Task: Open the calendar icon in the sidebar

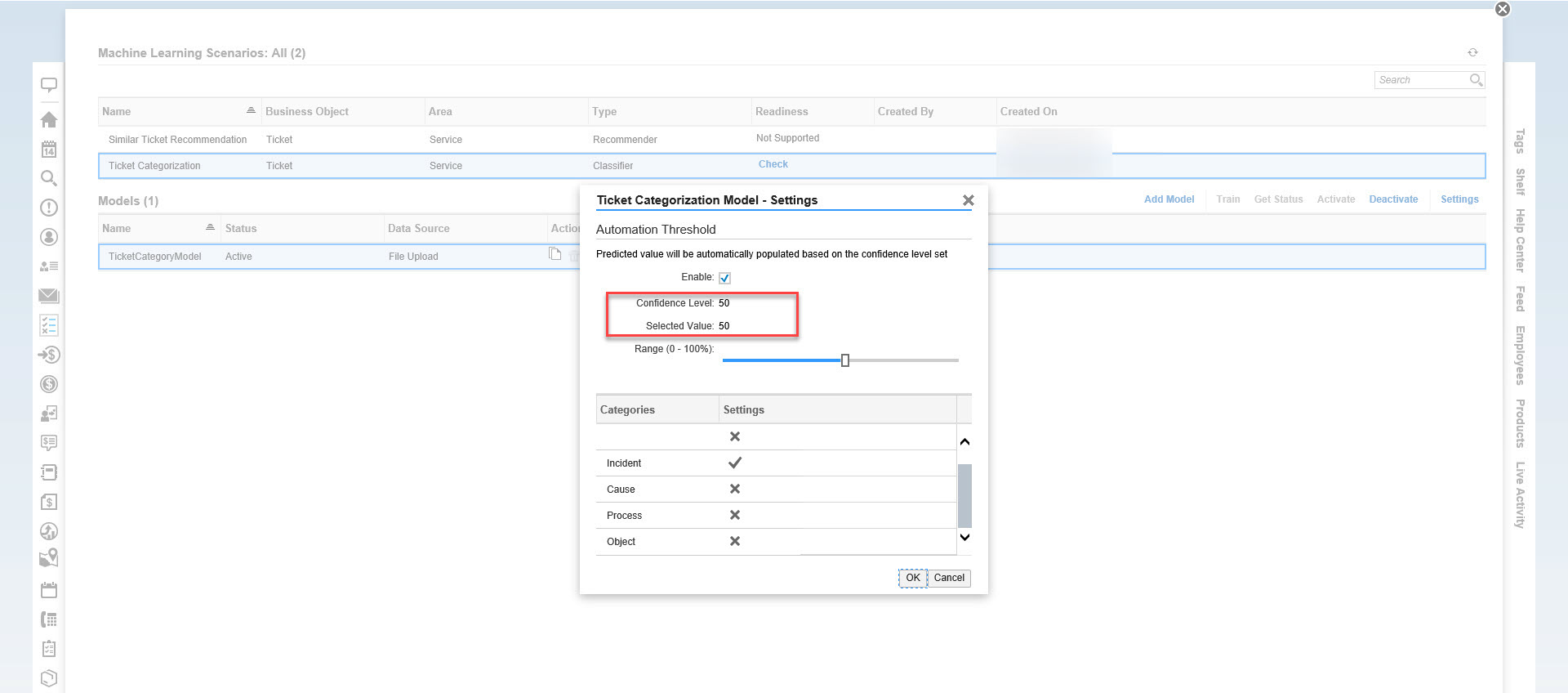Action: [49, 149]
